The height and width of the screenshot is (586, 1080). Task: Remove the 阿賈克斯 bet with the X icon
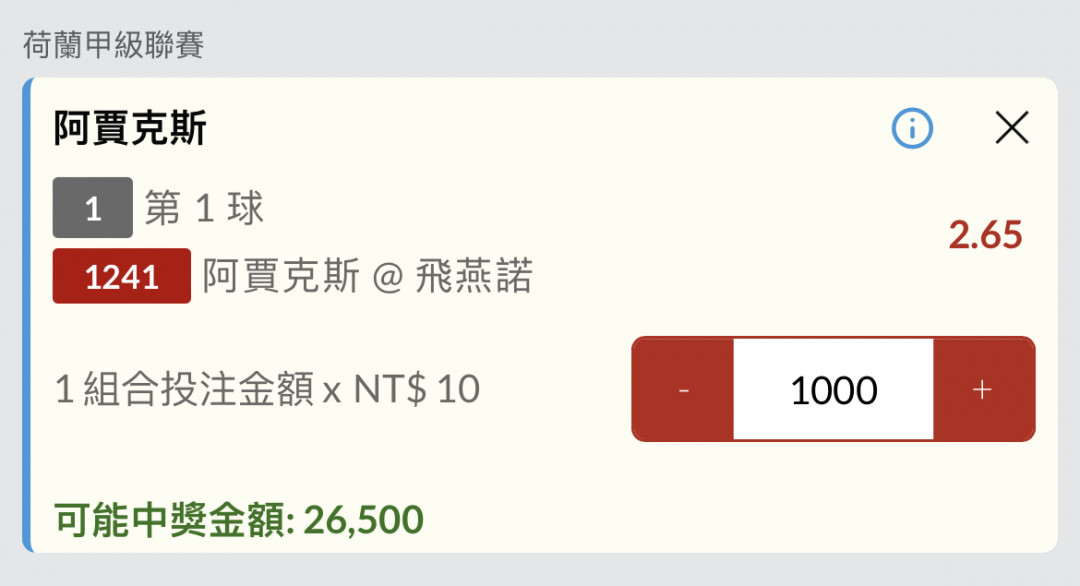[1012, 128]
